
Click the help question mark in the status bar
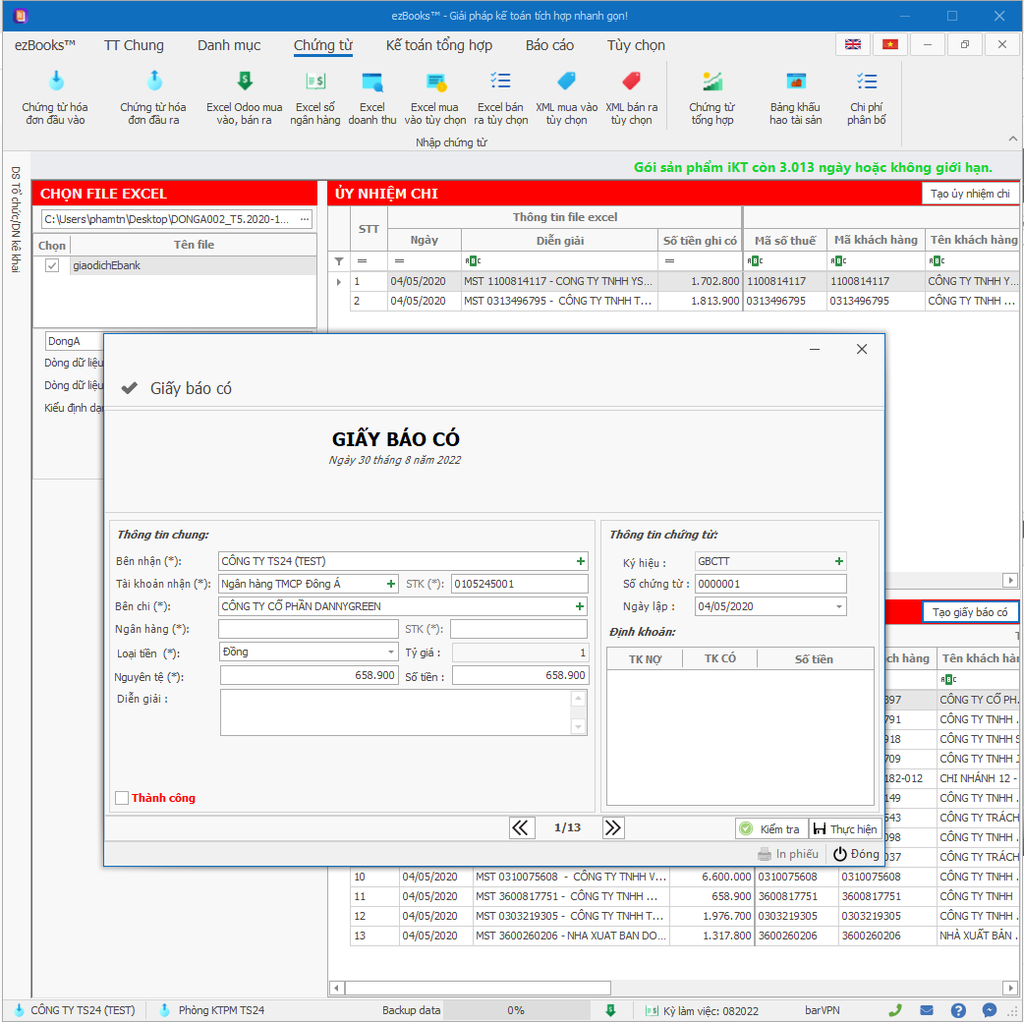coord(958,1010)
